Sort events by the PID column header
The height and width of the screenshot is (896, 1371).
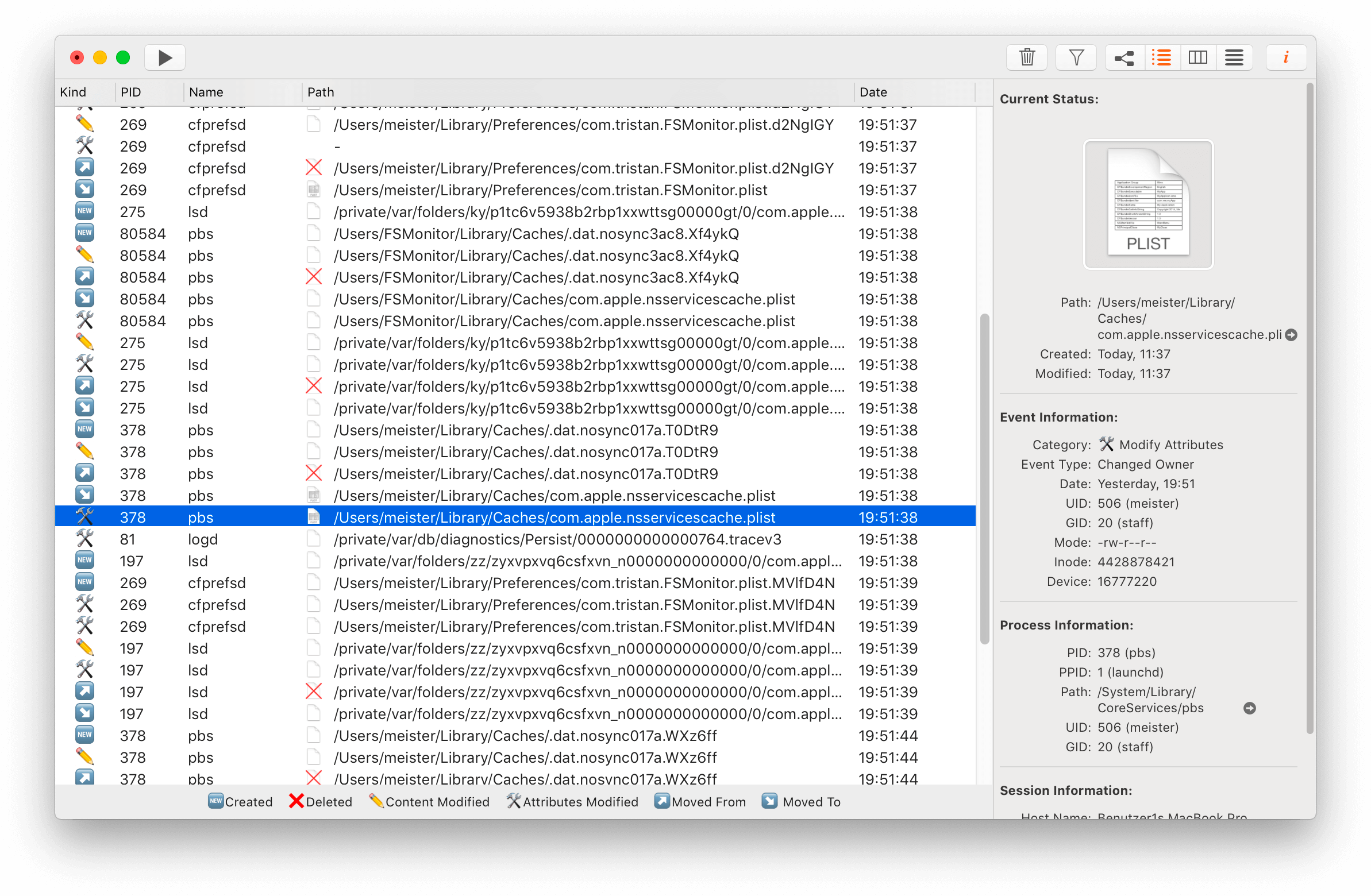(132, 92)
